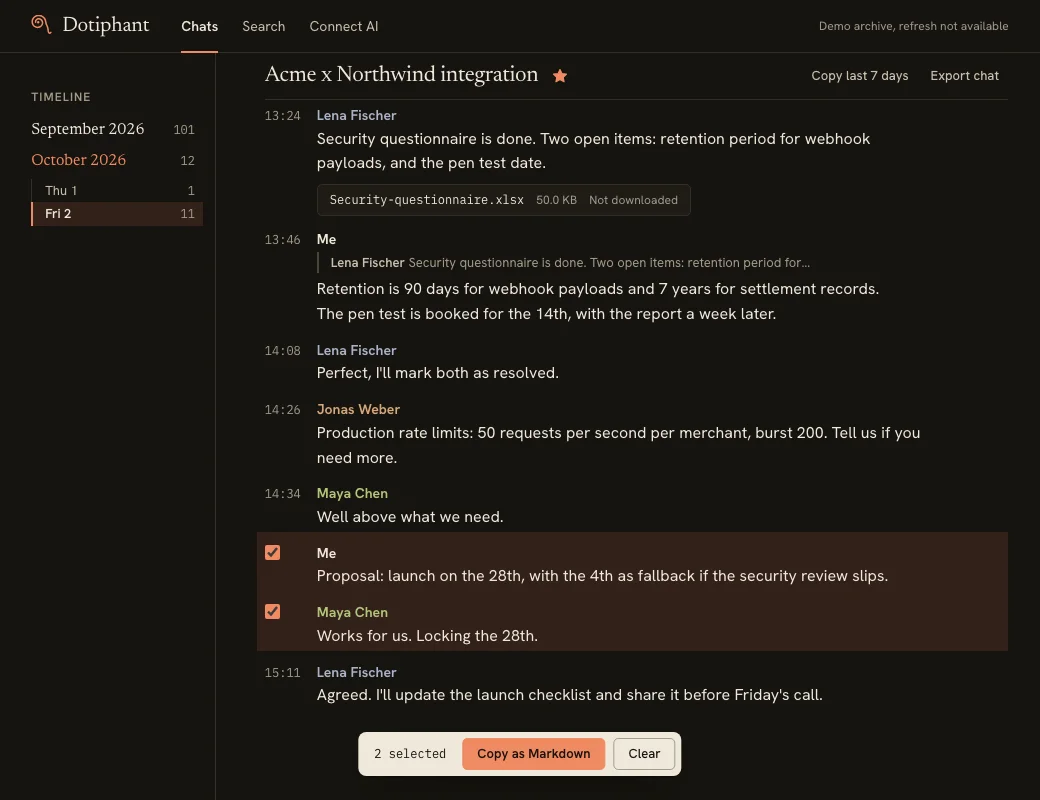
Task: Click 'Perfect, I'll mark both as resolved.' message
Action: pos(438,373)
